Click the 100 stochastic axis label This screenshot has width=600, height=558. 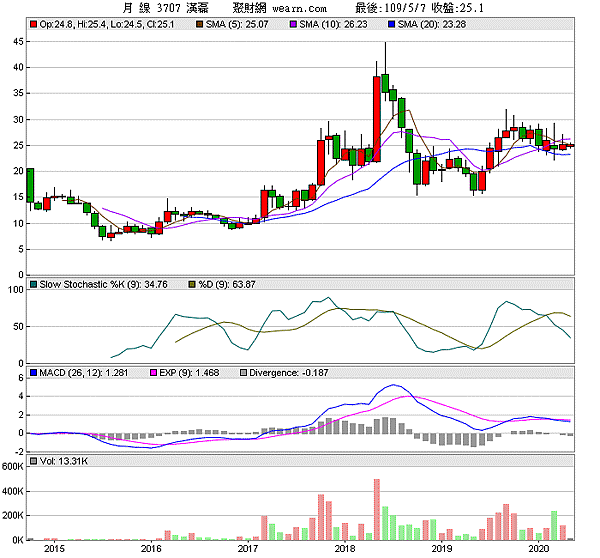(16, 290)
